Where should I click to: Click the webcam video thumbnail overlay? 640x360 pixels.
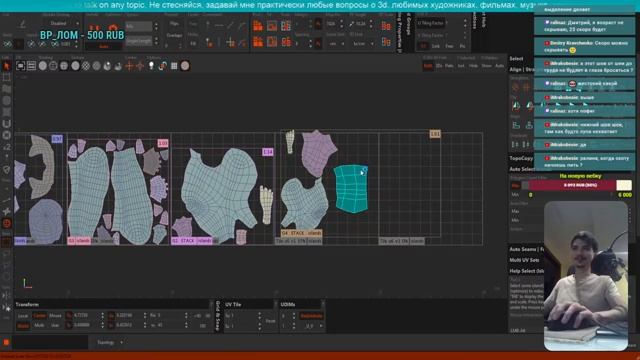(x=586, y=276)
